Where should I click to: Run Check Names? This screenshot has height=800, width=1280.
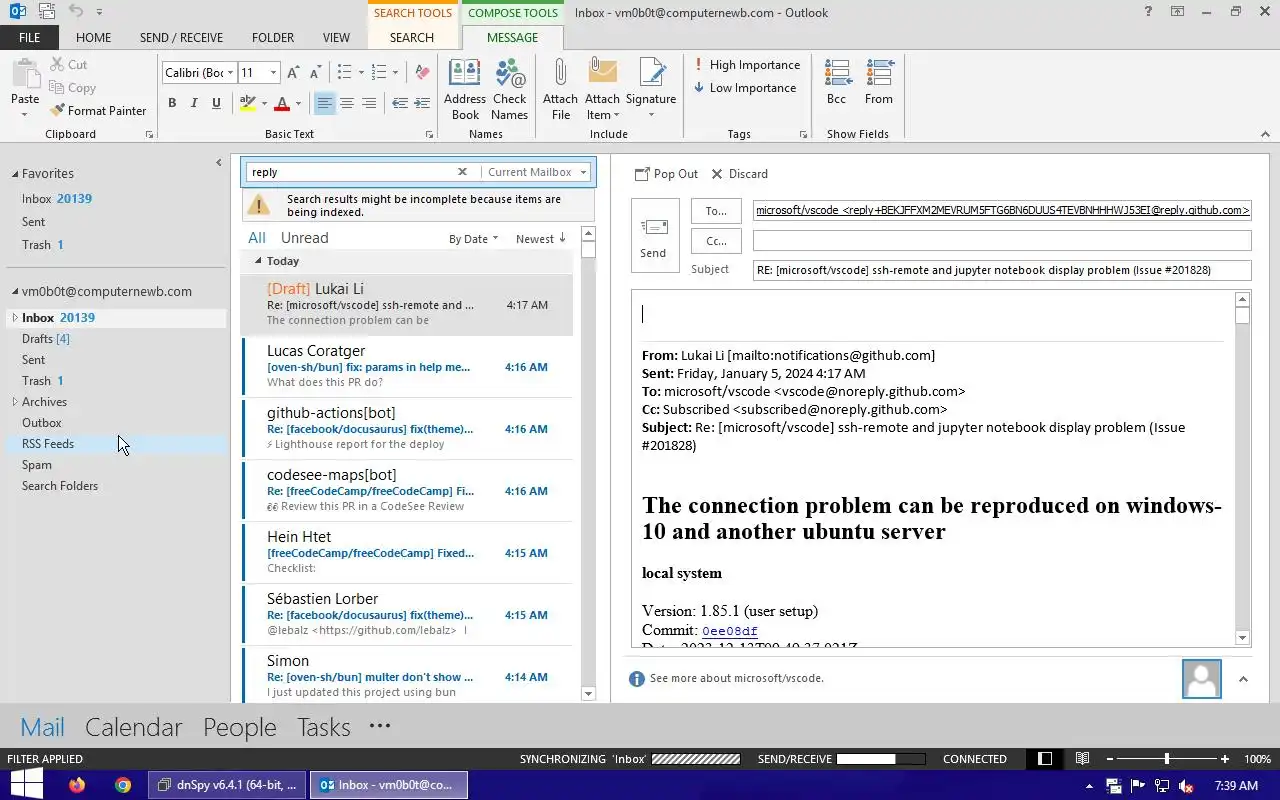coord(509,89)
